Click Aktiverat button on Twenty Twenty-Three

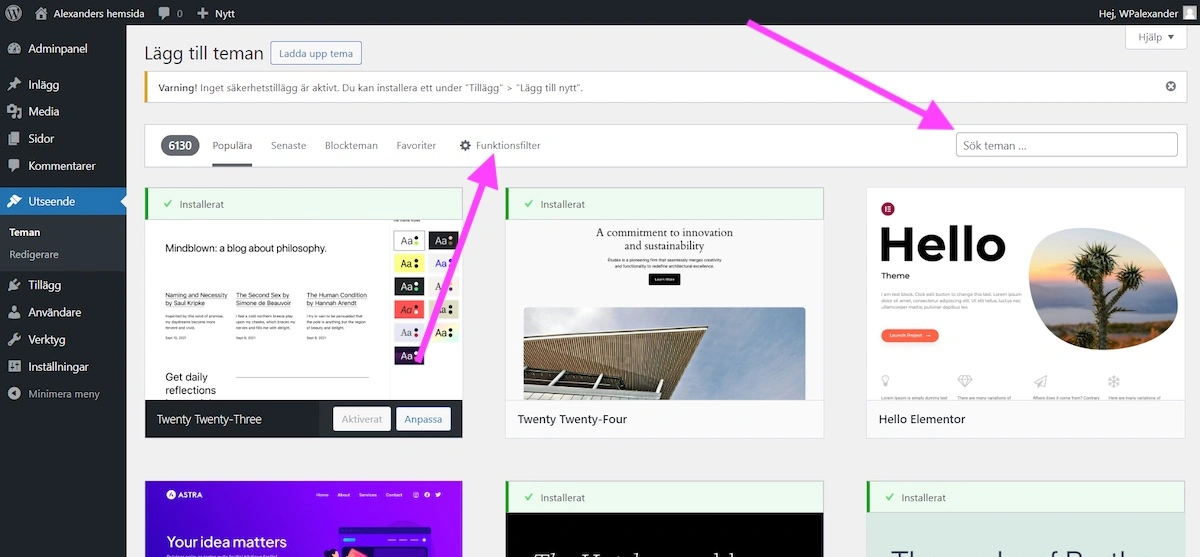(362, 419)
